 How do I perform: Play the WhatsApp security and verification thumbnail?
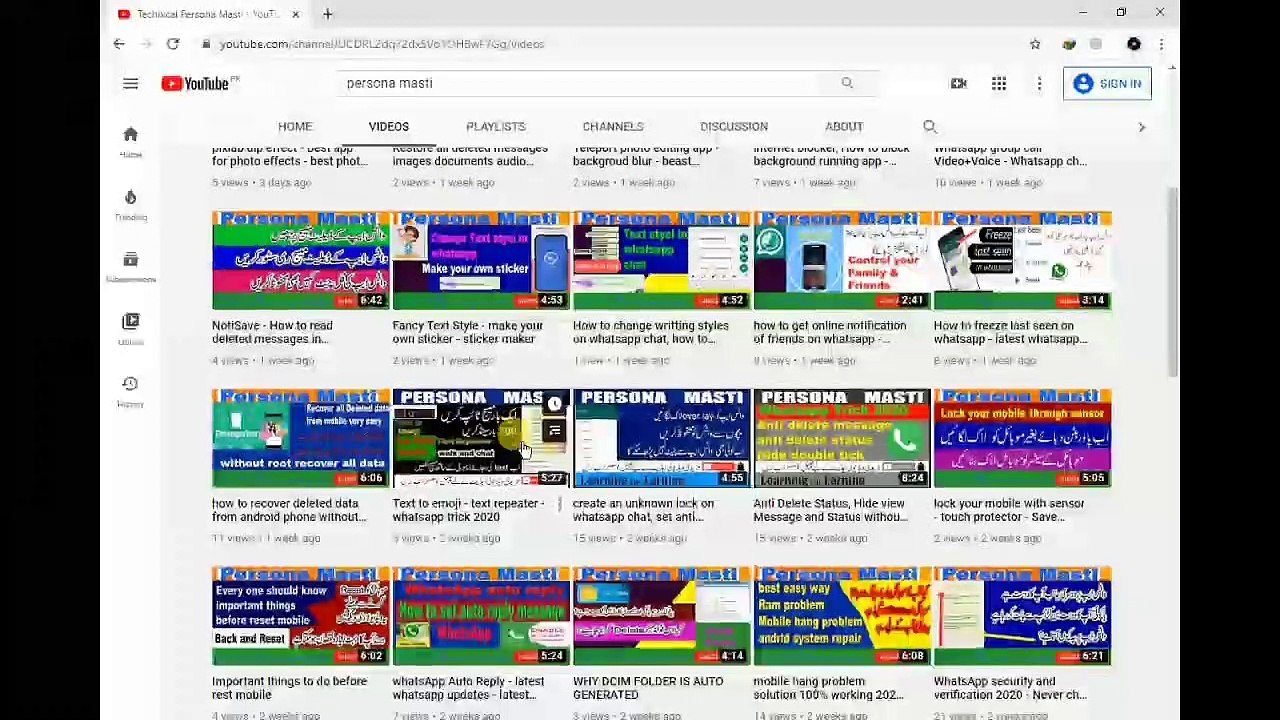(x=1022, y=616)
